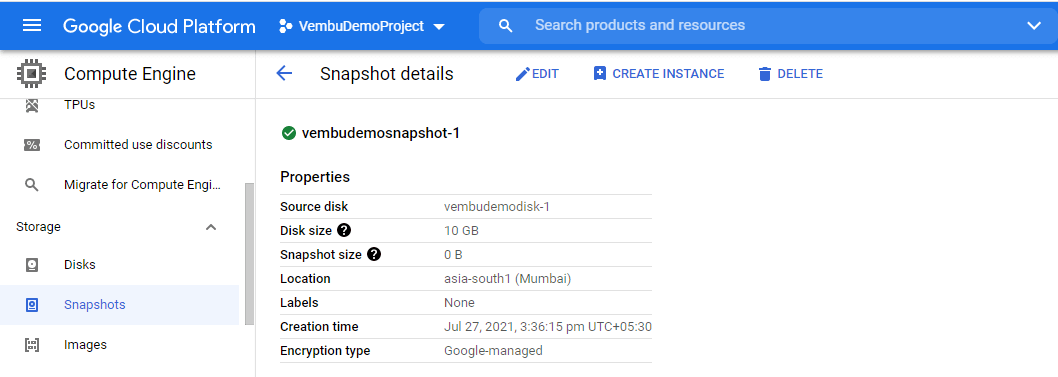Click the project hexagon dots icon
The height and width of the screenshot is (377, 1058).
pos(286,26)
